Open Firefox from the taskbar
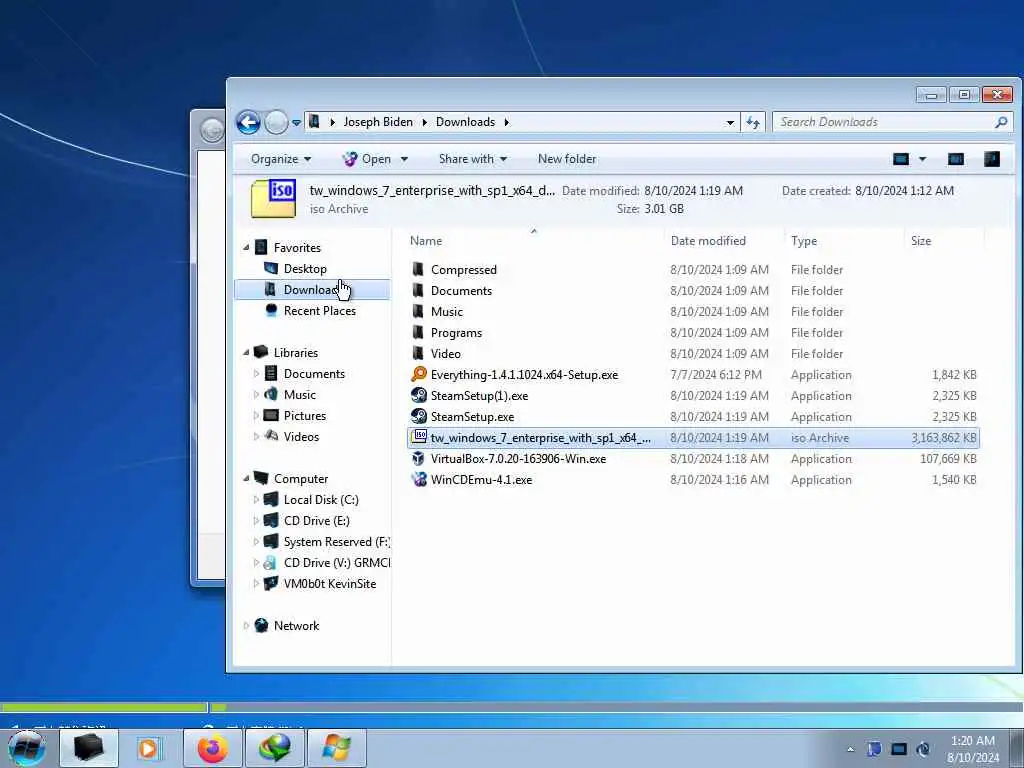 point(212,748)
